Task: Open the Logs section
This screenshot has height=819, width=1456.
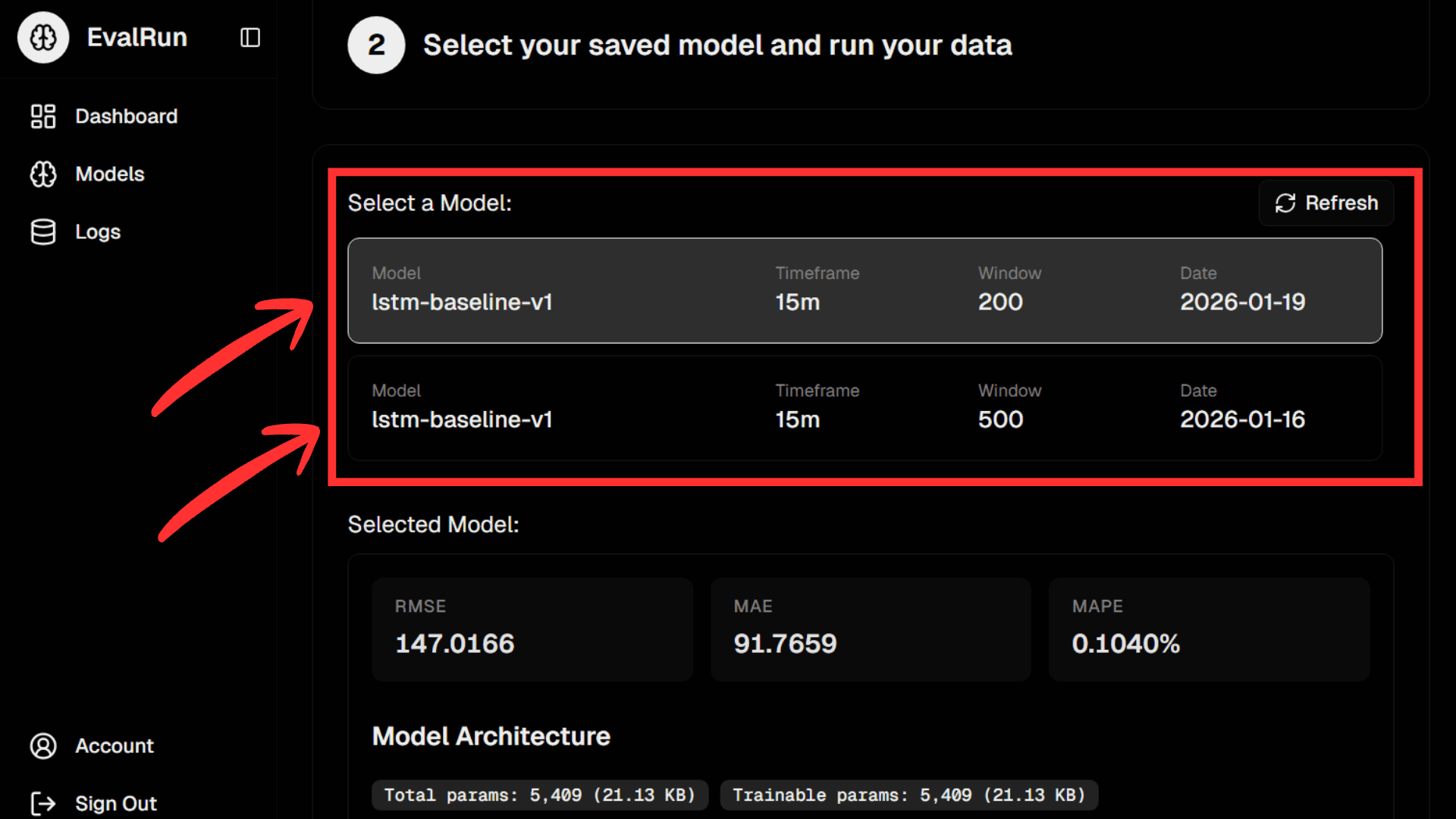Action: (x=98, y=231)
